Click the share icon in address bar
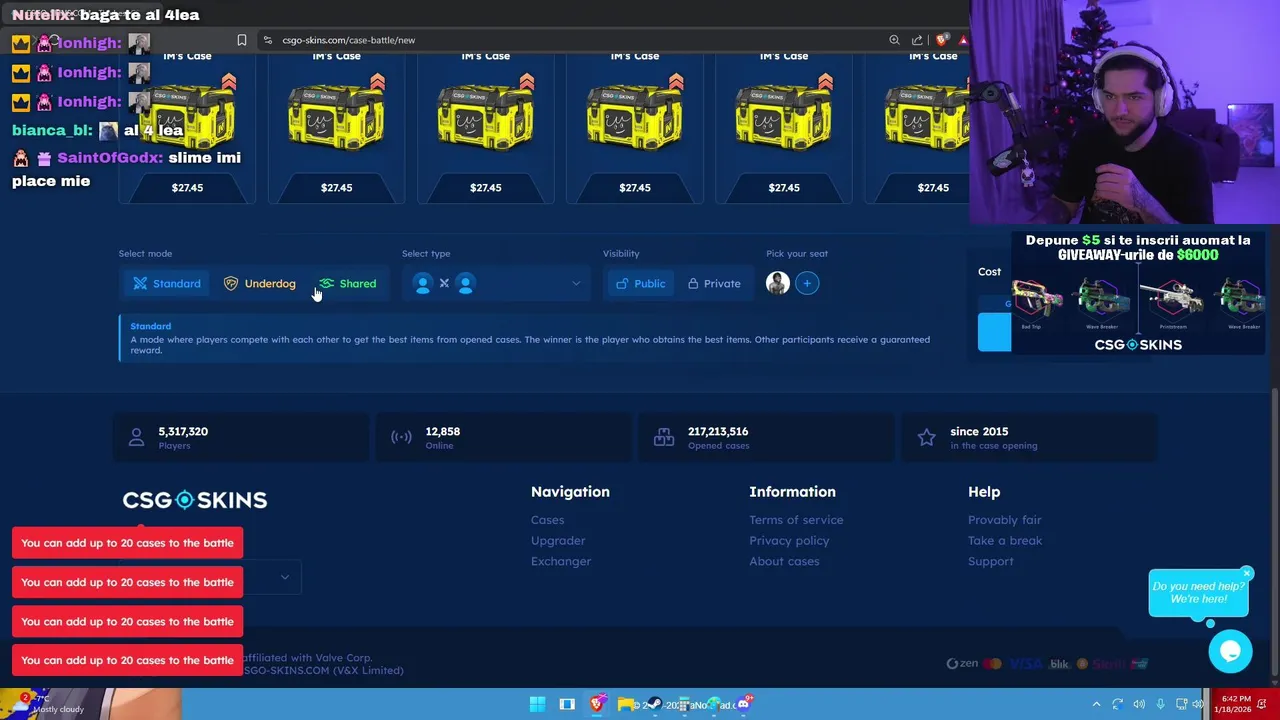 pos(917,40)
